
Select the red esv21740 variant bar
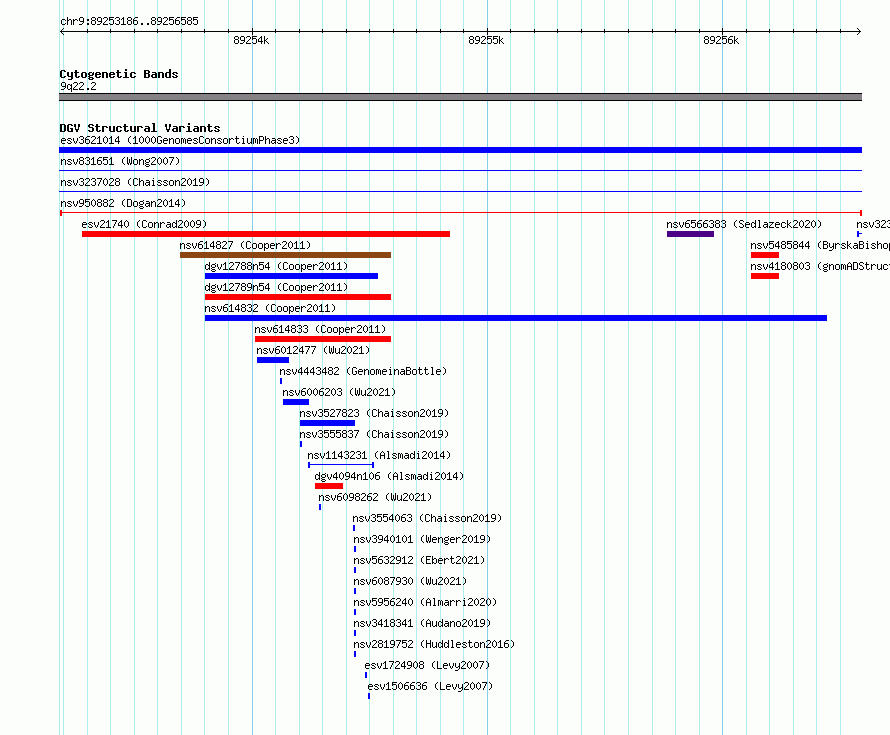coord(266,234)
